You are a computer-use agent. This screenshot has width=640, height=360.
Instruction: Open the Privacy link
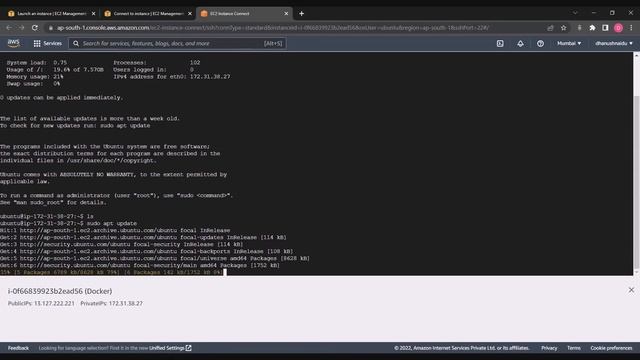point(549,348)
